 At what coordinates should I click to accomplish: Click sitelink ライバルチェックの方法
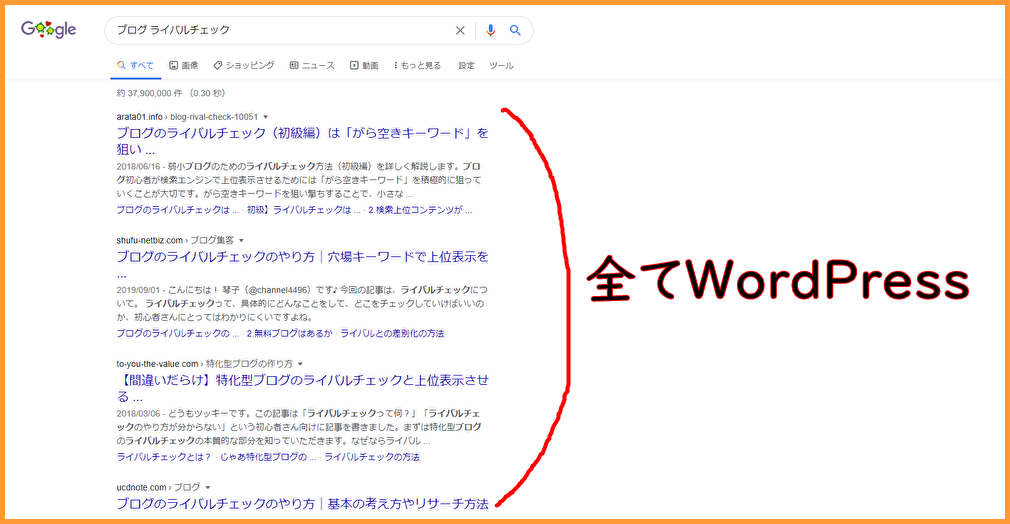(x=372, y=457)
